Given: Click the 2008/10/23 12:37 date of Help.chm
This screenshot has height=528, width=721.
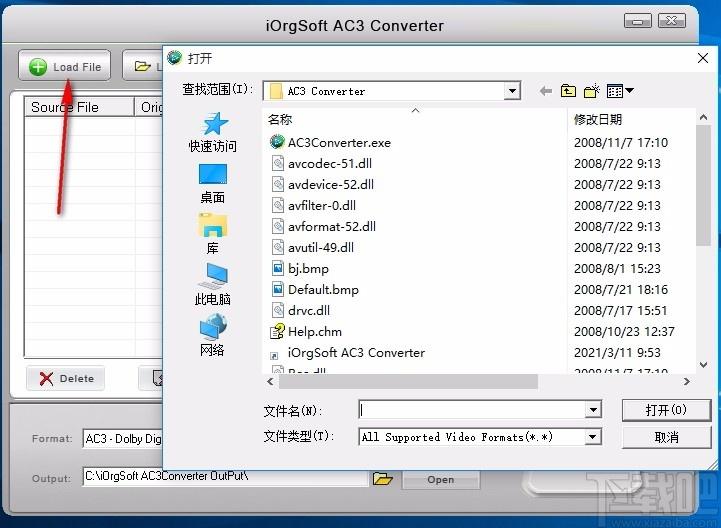Looking at the screenshot, I should coord(624,332).
